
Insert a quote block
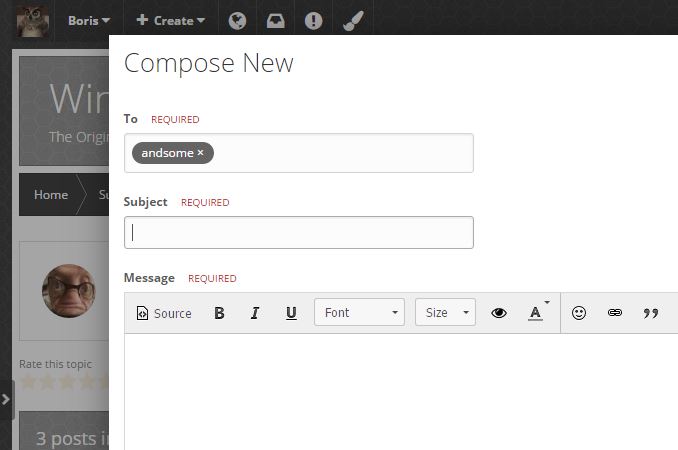650,313
